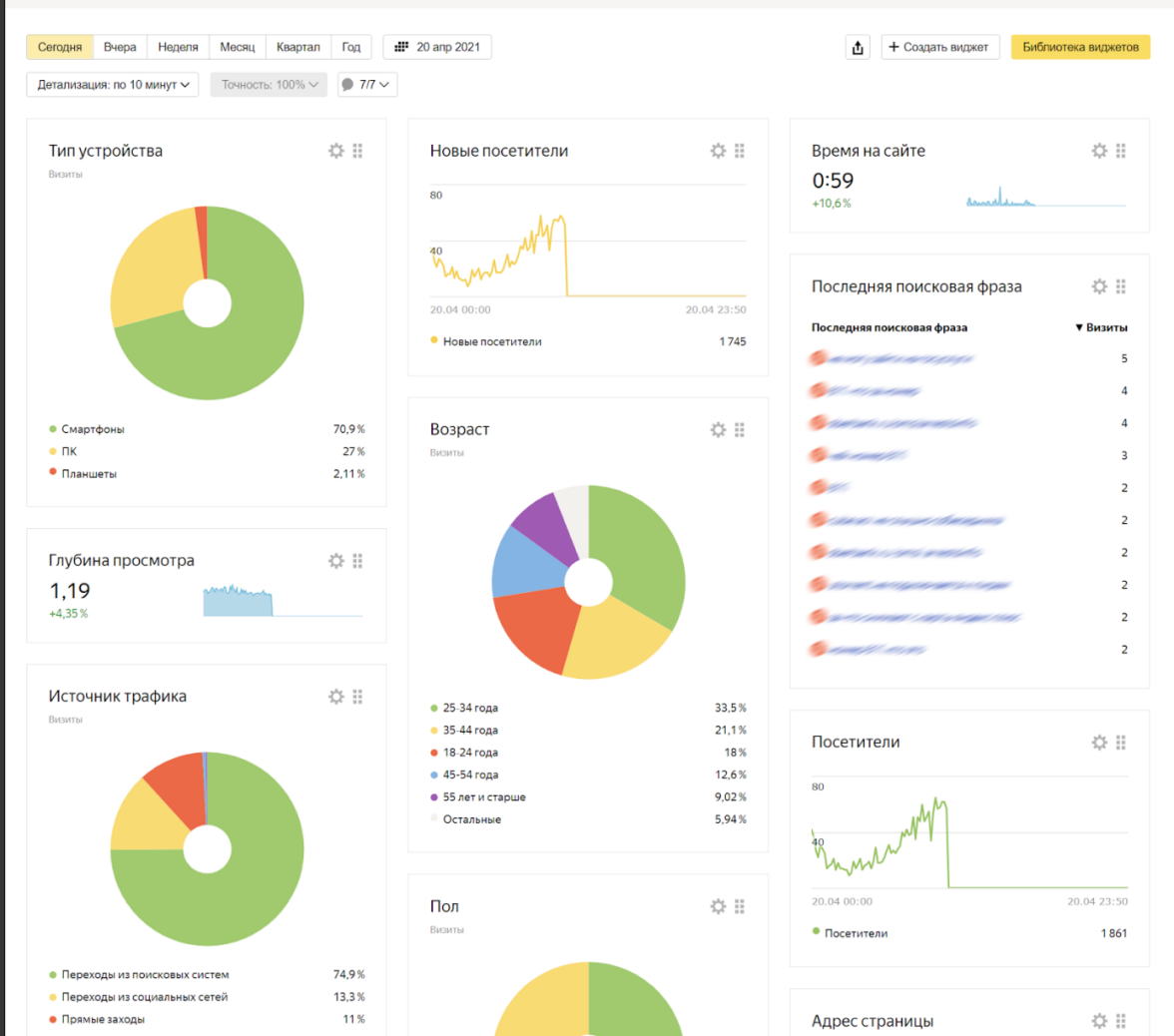Expand the 7/7 comments dropdown
This screenshot has height=1036, width=1174.
(367, 85)
